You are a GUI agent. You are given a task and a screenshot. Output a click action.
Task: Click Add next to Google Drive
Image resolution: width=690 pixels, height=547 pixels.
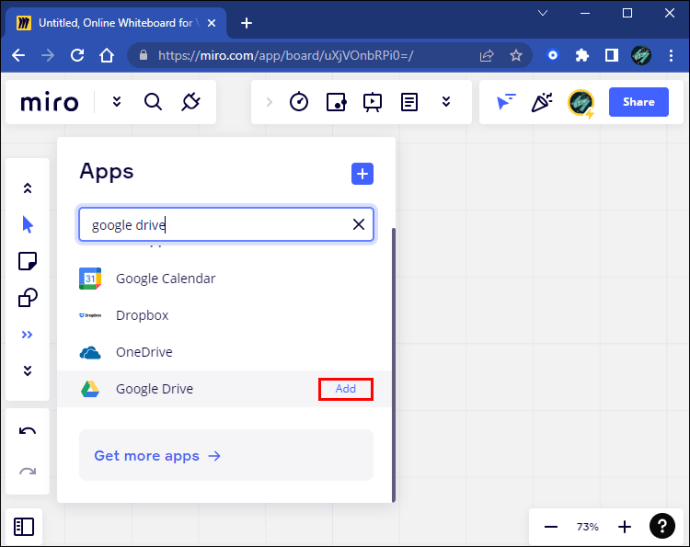pos(346,389)
